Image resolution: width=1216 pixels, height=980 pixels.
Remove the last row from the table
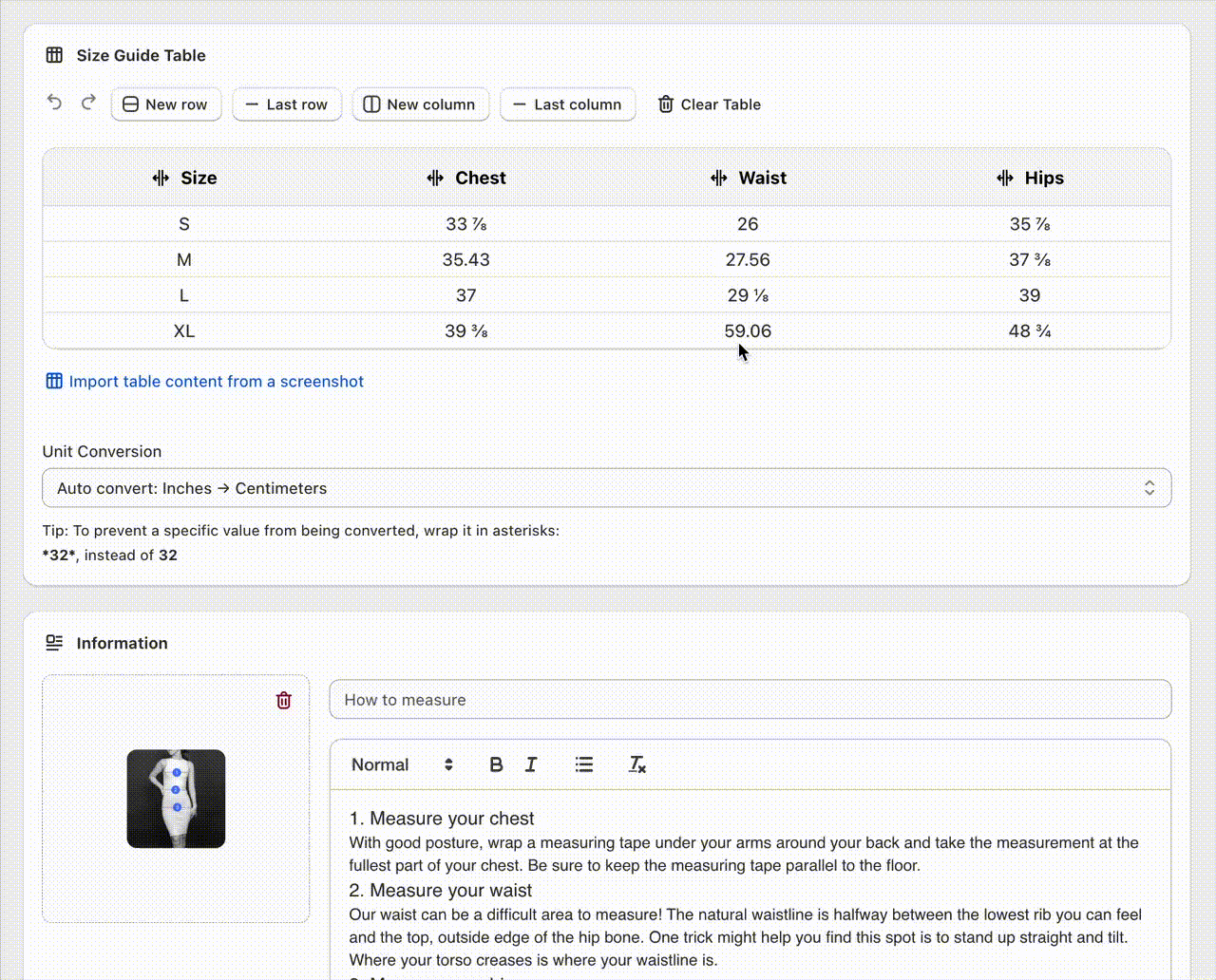(287, 104)
